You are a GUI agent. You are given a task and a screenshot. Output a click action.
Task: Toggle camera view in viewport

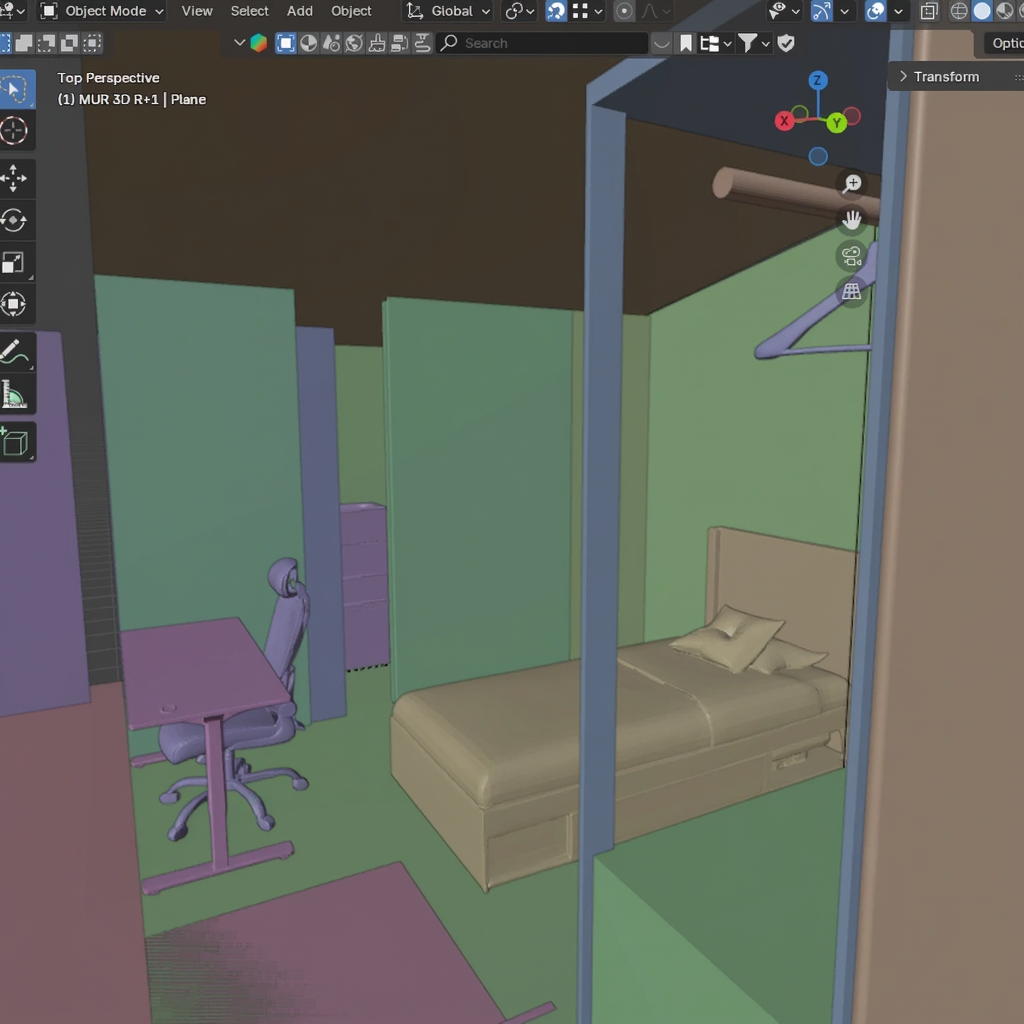(852, 256)
